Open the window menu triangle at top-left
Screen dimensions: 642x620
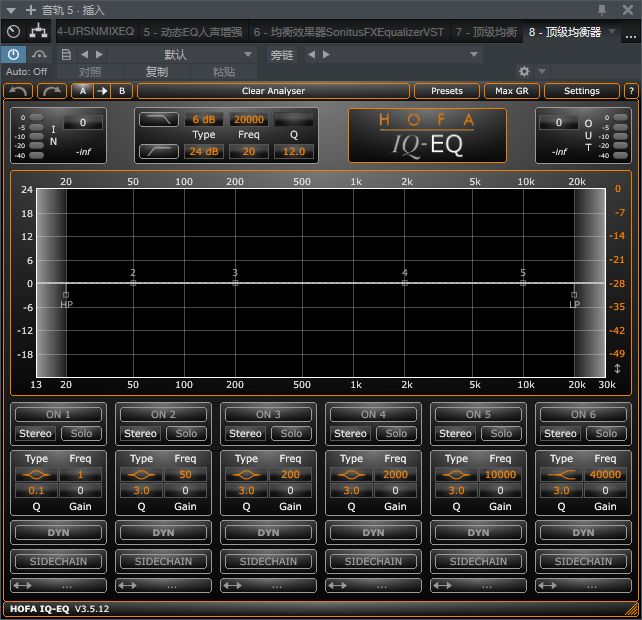[11, 10]
